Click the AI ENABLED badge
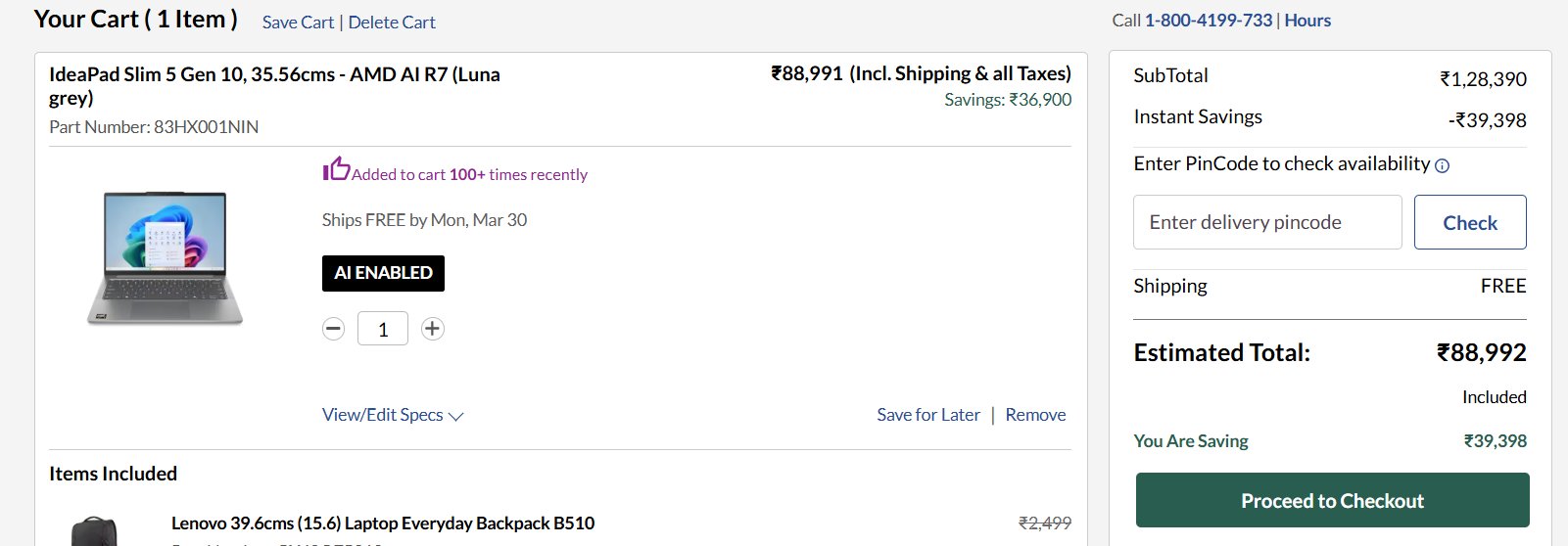 tap(383, 273)
